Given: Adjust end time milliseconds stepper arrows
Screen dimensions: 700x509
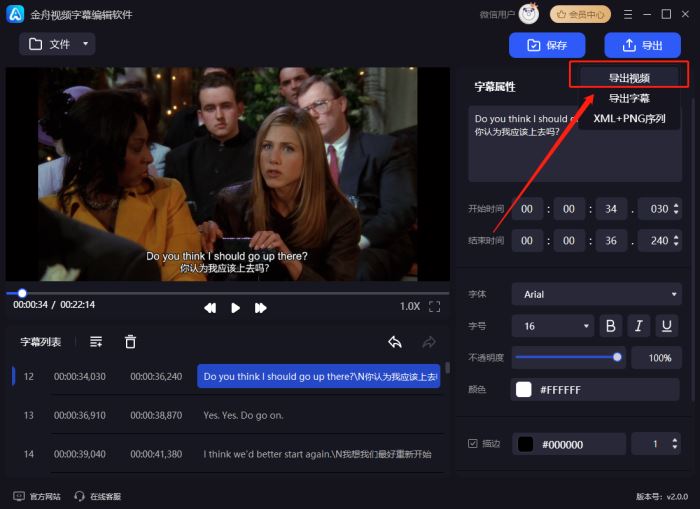Looking at the screenshot, I should tap(676, 241).
